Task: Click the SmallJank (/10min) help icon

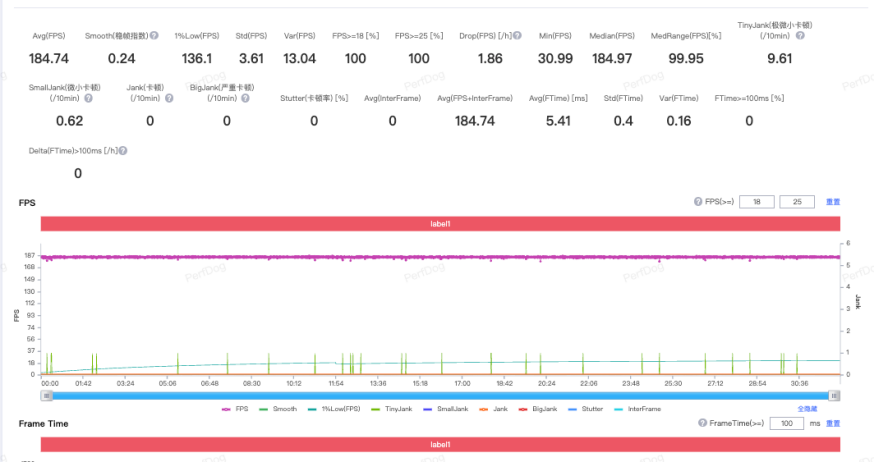Action: [x=88, y=98]
